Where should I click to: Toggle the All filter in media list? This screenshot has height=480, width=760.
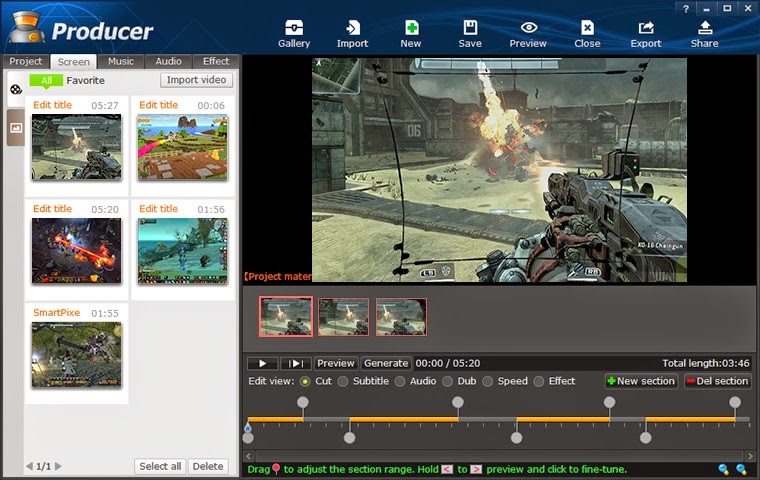click(x=46, y=80)
